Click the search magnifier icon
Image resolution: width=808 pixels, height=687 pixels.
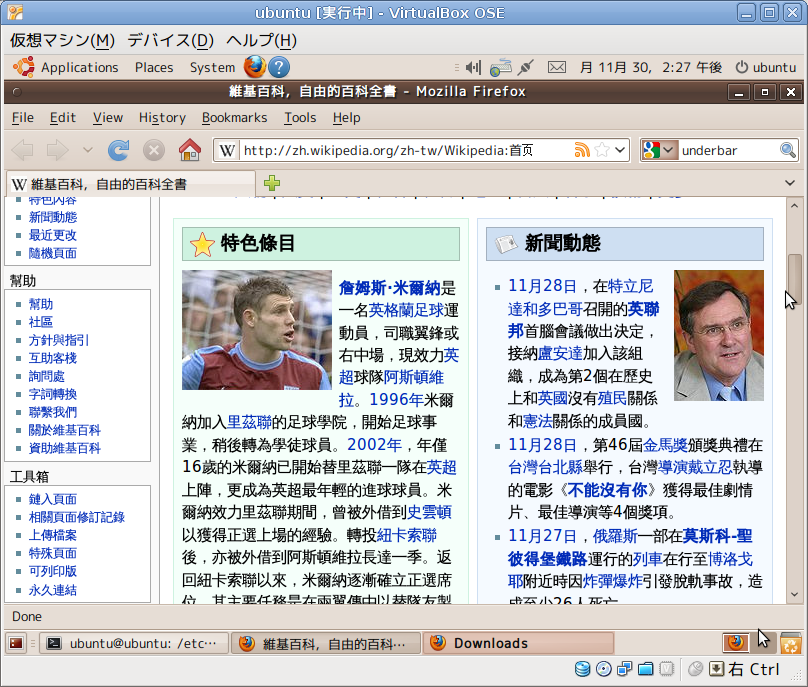[x=788, y=150]
